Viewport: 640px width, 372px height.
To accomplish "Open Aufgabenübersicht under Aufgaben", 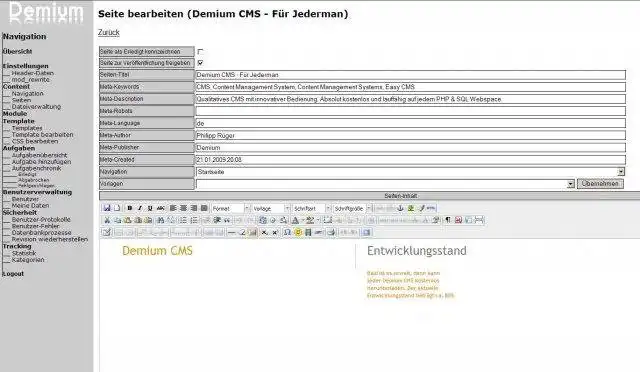I will coord(39,155).
